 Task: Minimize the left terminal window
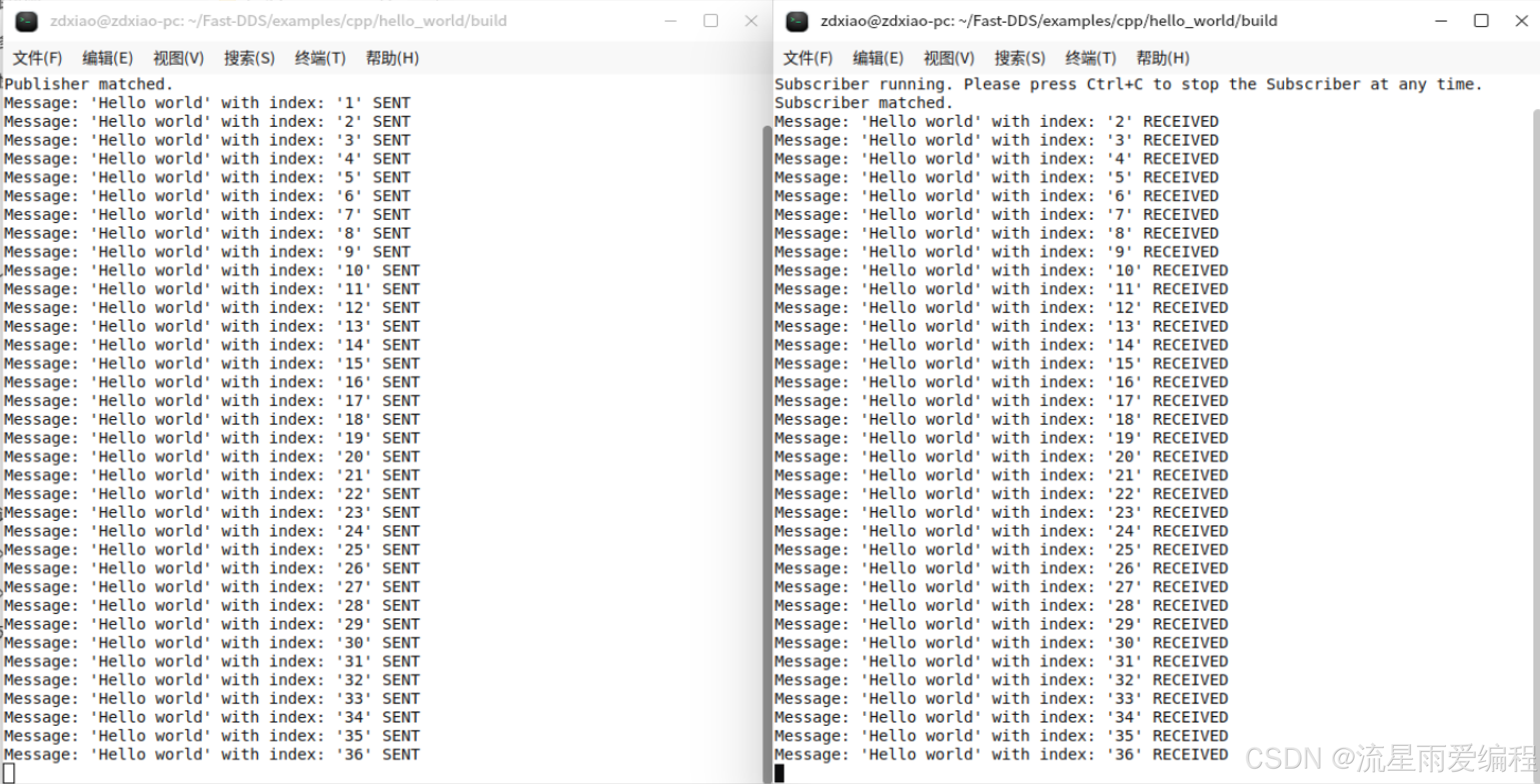pyautogui.click(x=671, y=21)
